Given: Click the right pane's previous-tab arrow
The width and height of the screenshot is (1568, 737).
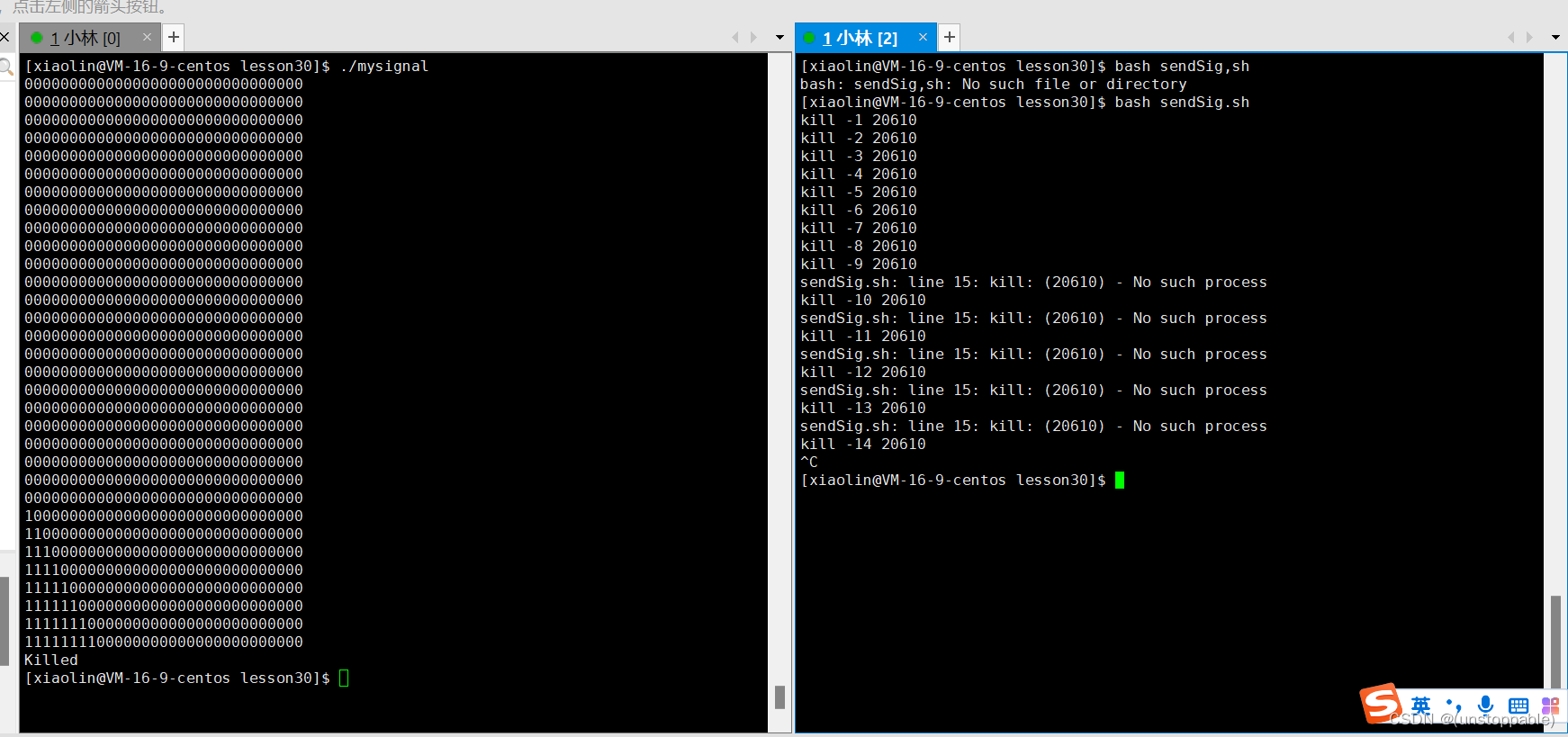Looking at the screenshot, I should click(1511, 37).
